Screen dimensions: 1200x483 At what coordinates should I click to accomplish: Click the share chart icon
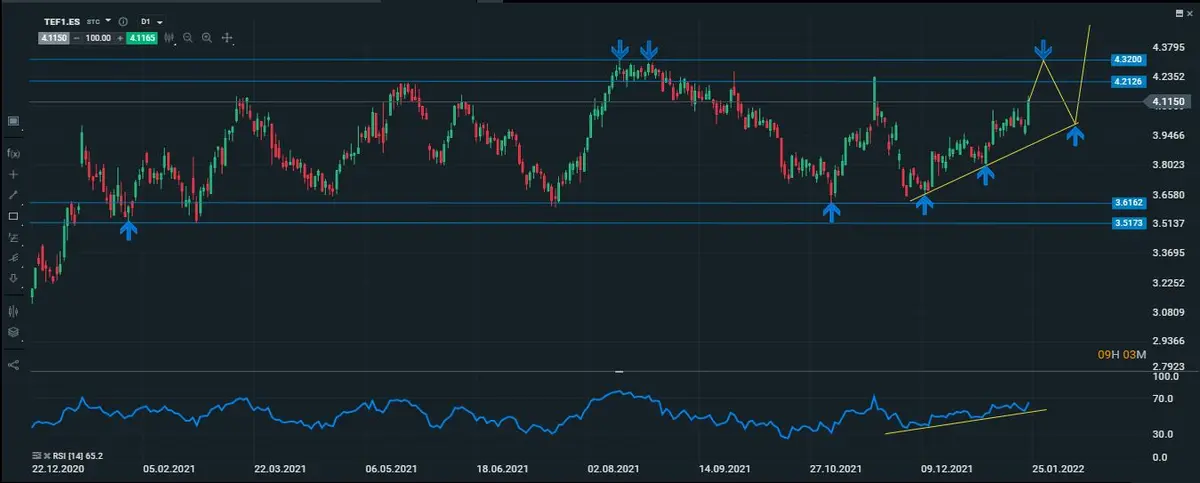click(x=13, y=364)
